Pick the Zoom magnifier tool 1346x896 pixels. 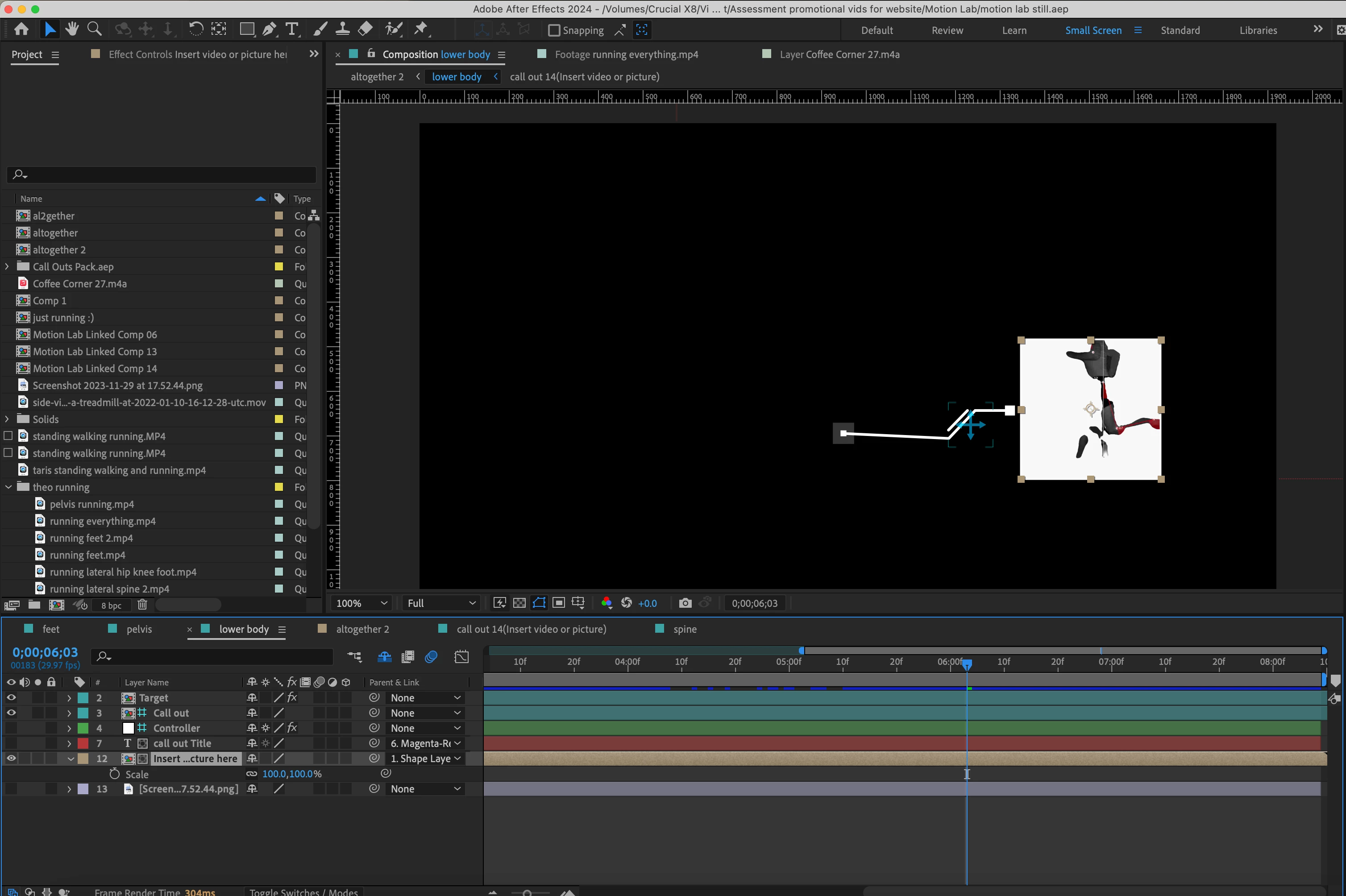(x=94, y=29)
